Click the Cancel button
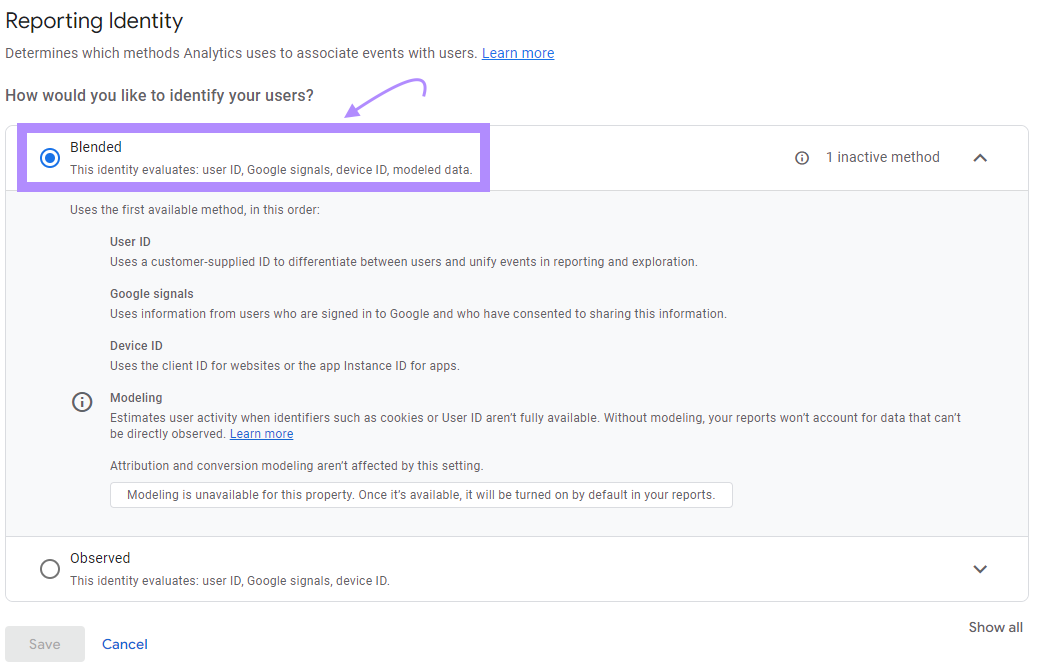 point(124,644)
